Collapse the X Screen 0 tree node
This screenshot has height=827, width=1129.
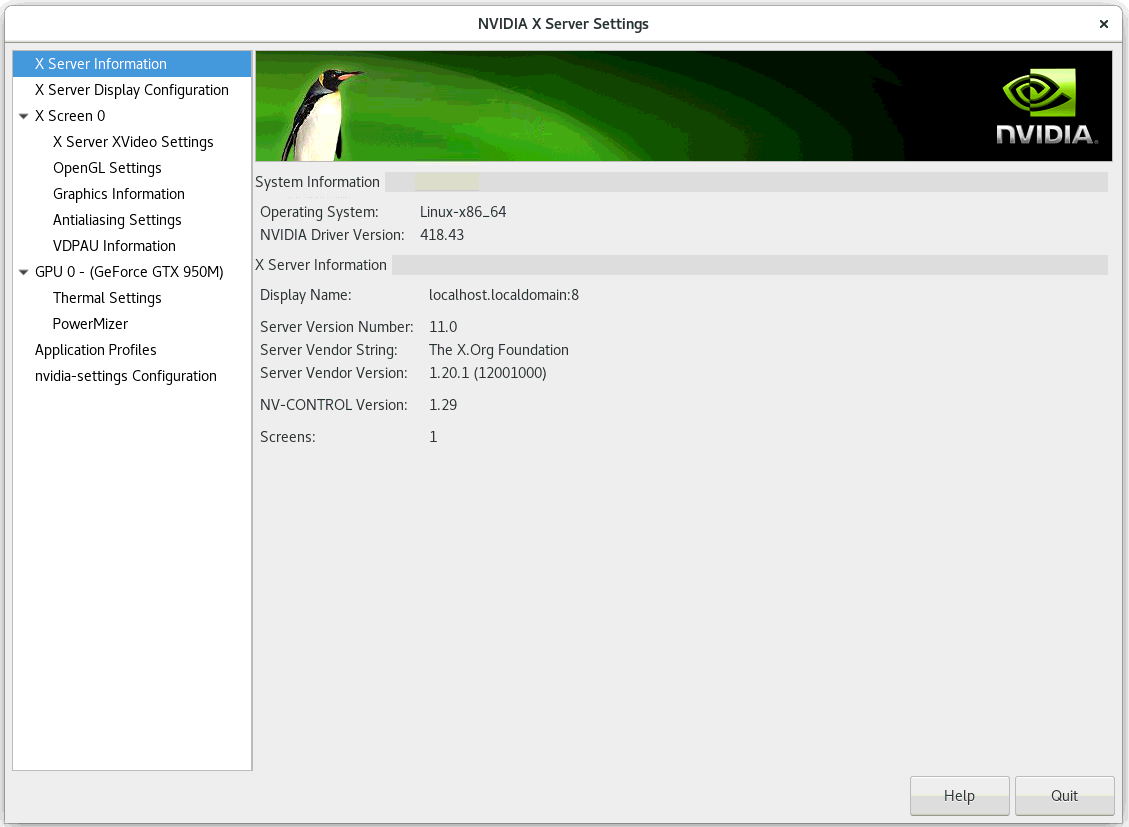tap(23, 116)
